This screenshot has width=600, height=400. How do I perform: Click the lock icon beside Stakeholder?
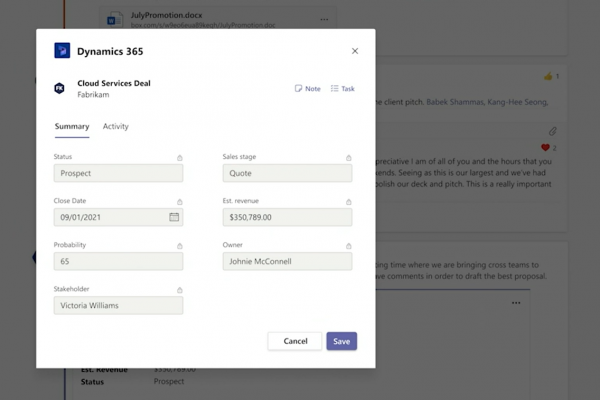click(x=179, y=290)
